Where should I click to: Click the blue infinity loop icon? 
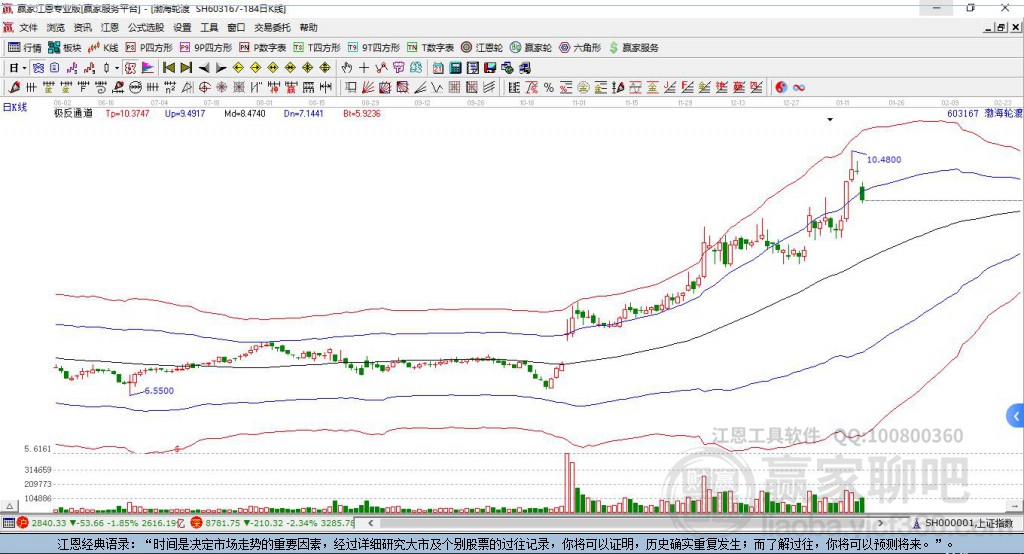(798, 88)
